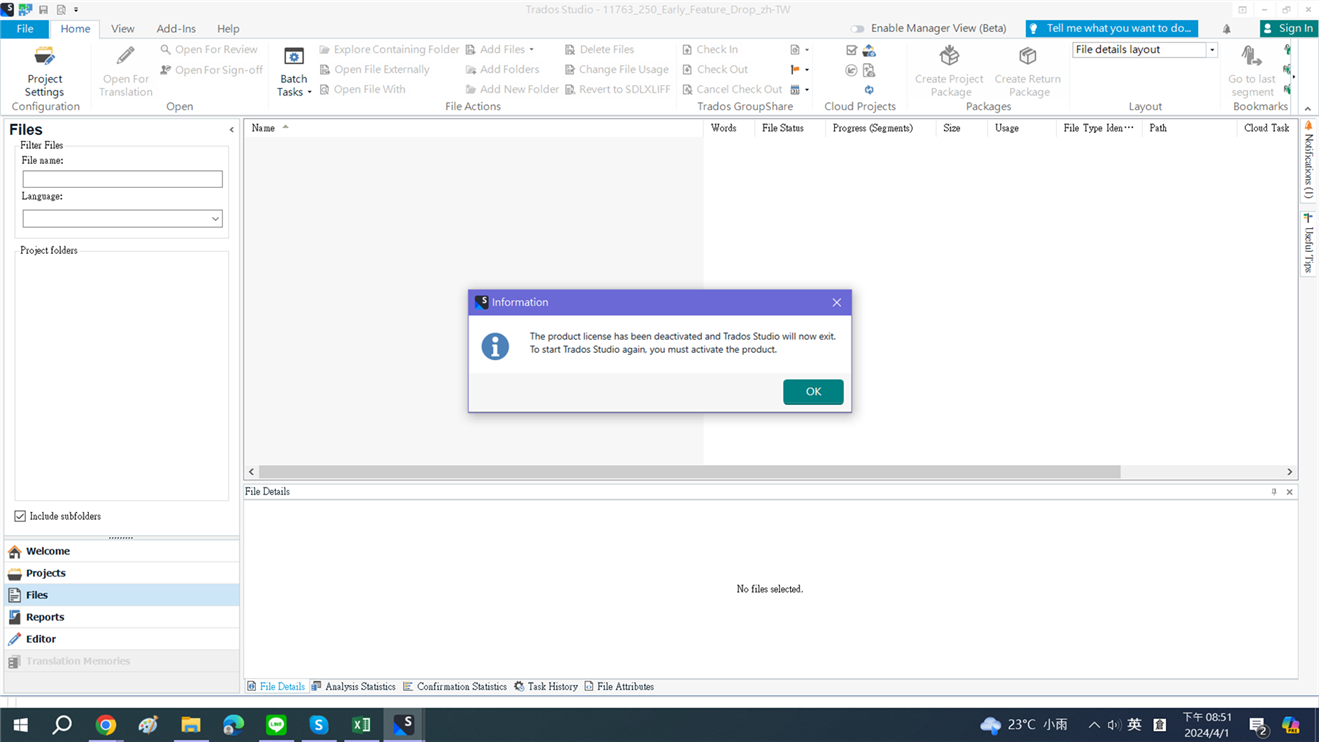The width and height of the screenshot is (1319, 742).
Task: Open the Notifications (1) side panel
Action: (x=1308, y=160)
